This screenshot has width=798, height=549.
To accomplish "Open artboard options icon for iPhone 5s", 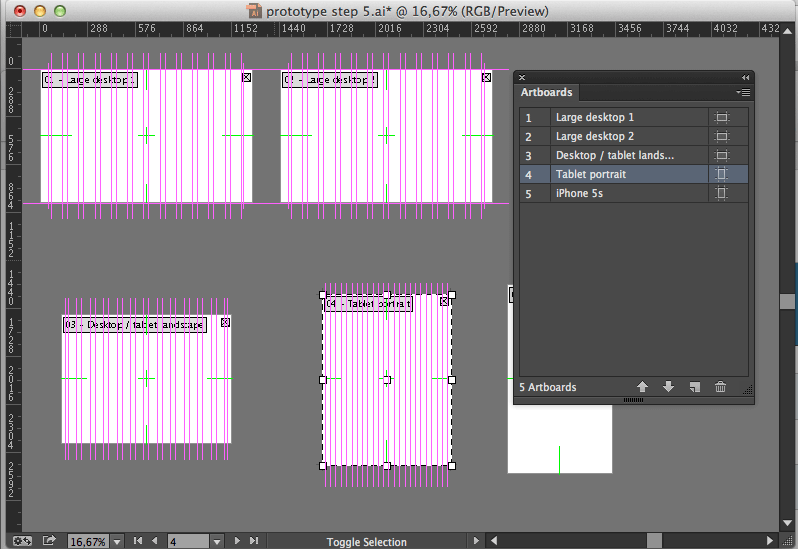I will click(x=722, y=194).
